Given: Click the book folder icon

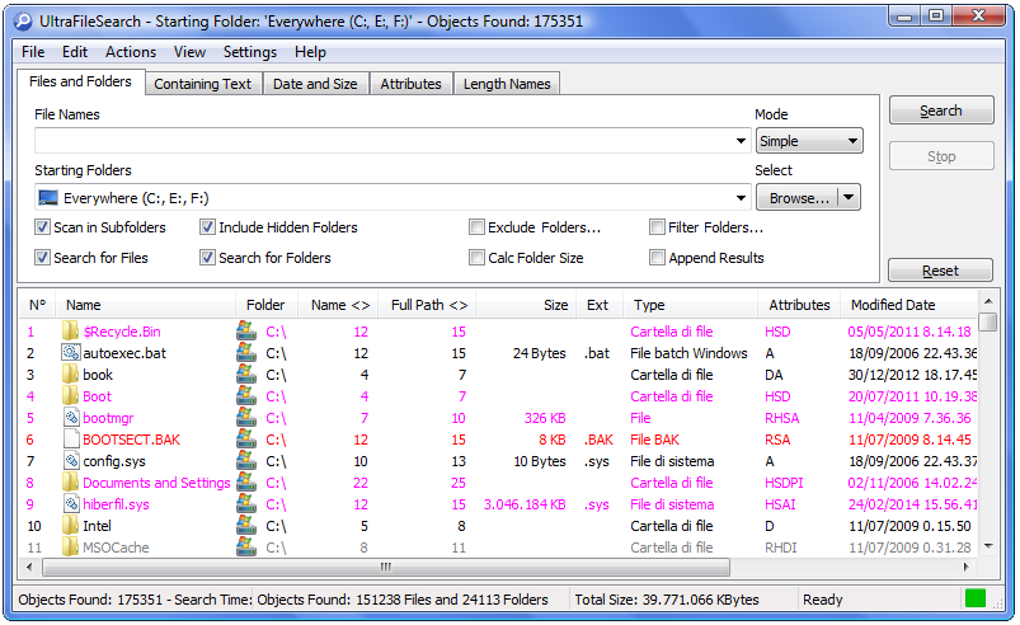Looking at the screenshot, I should click(70, 374).
